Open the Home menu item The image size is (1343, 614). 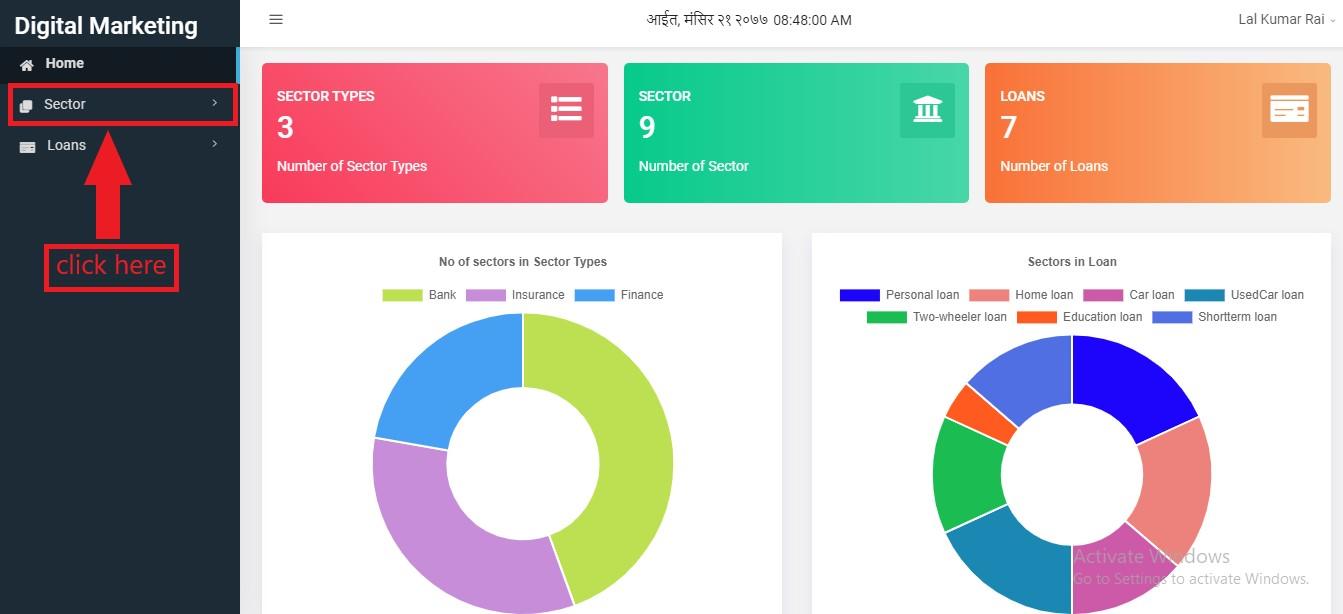(119, 63)
